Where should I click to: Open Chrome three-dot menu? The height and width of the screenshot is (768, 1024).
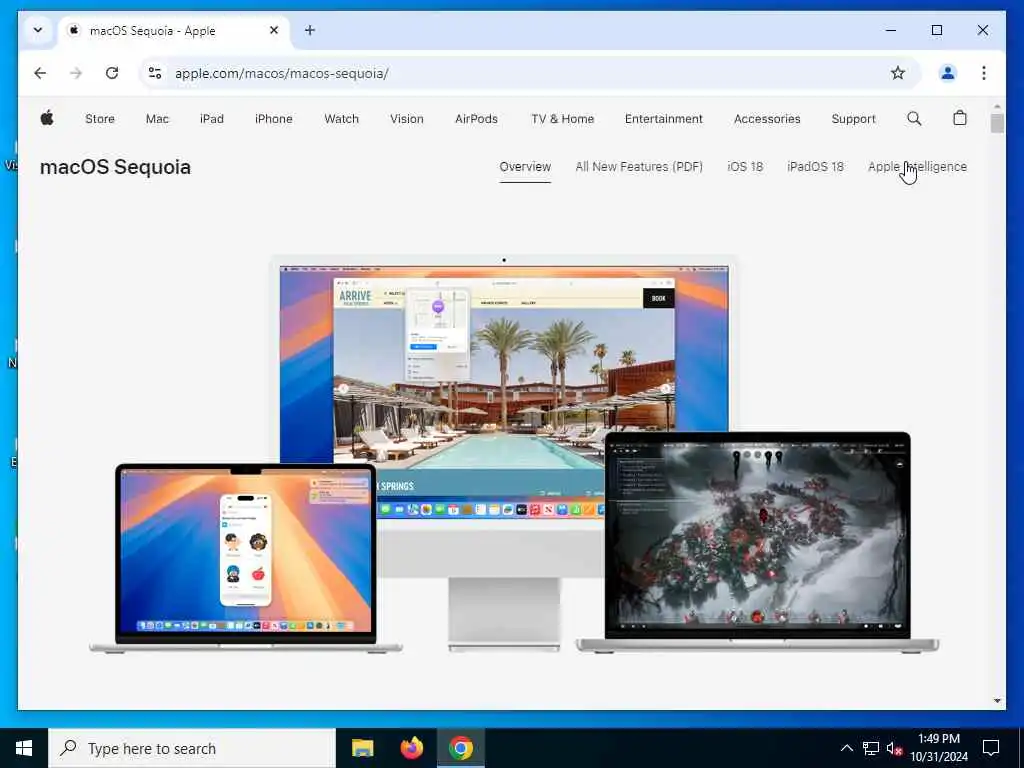tap(984, 73)
